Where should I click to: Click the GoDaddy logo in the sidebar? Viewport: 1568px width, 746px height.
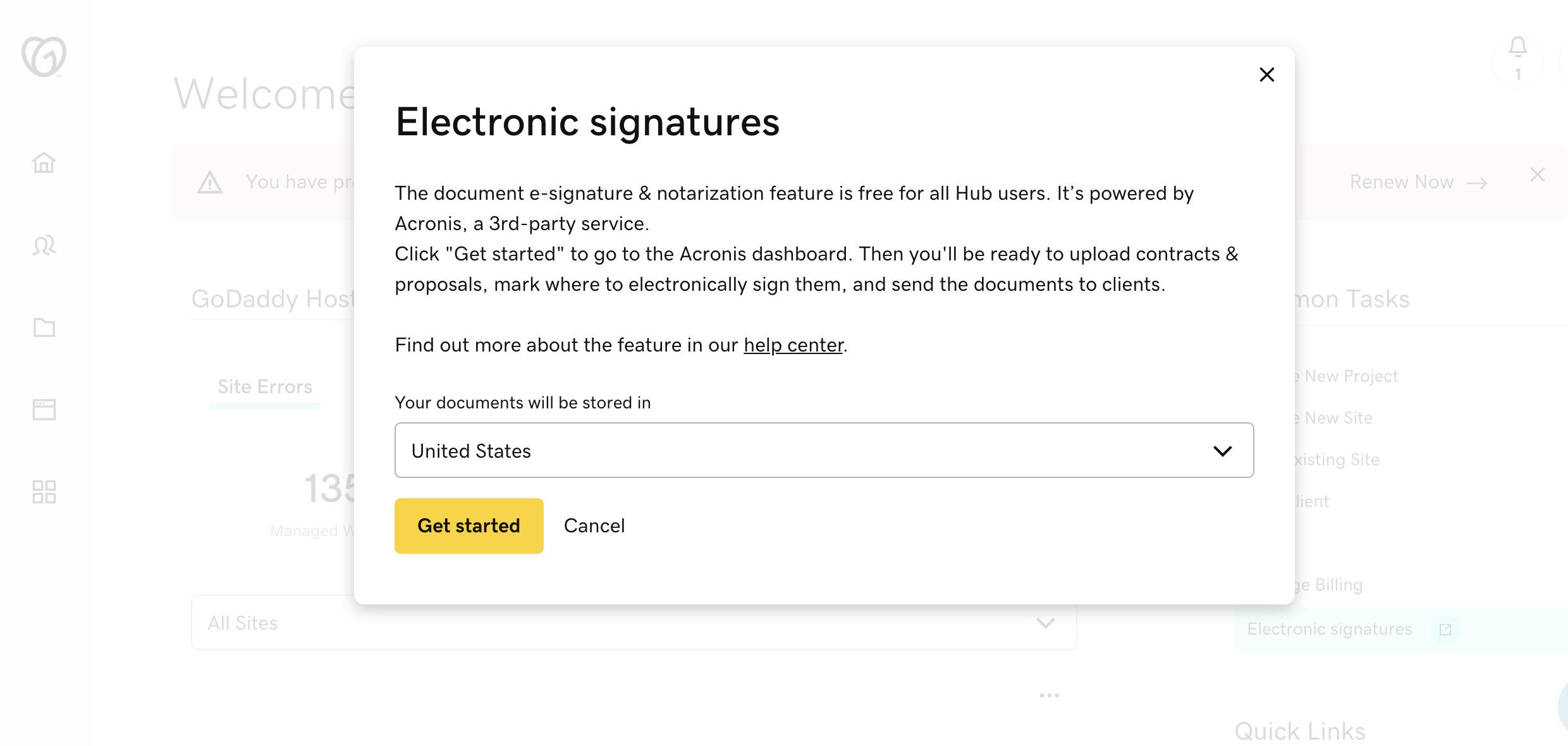tap(44, 57)
